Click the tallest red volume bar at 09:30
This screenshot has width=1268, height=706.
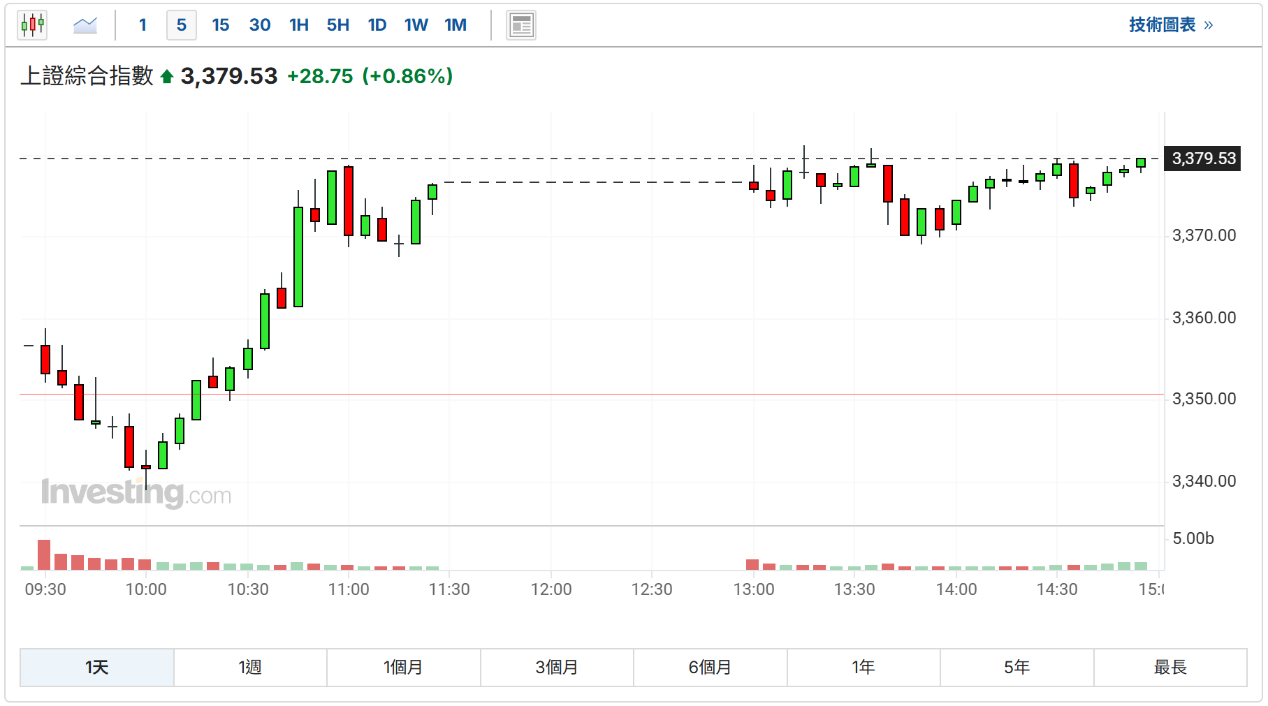point(44,555)
